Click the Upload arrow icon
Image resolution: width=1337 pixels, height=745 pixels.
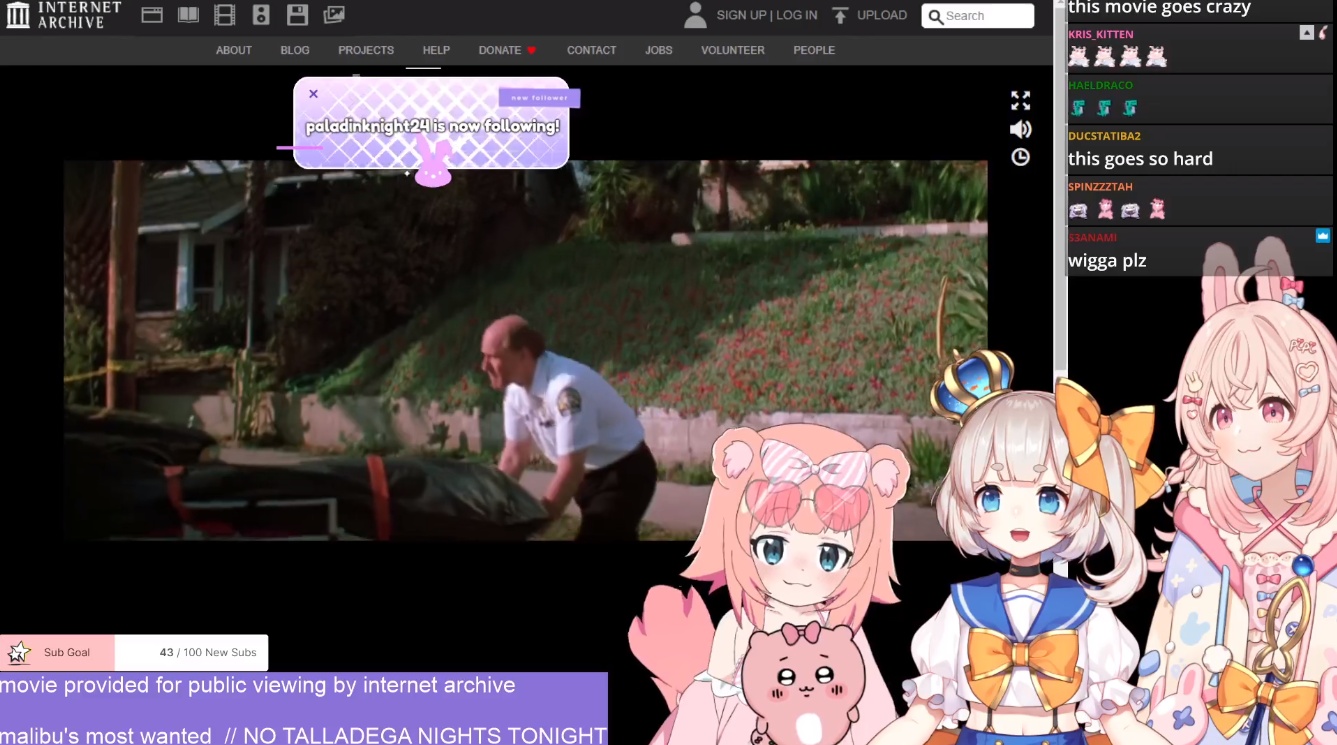click(840, 15)
